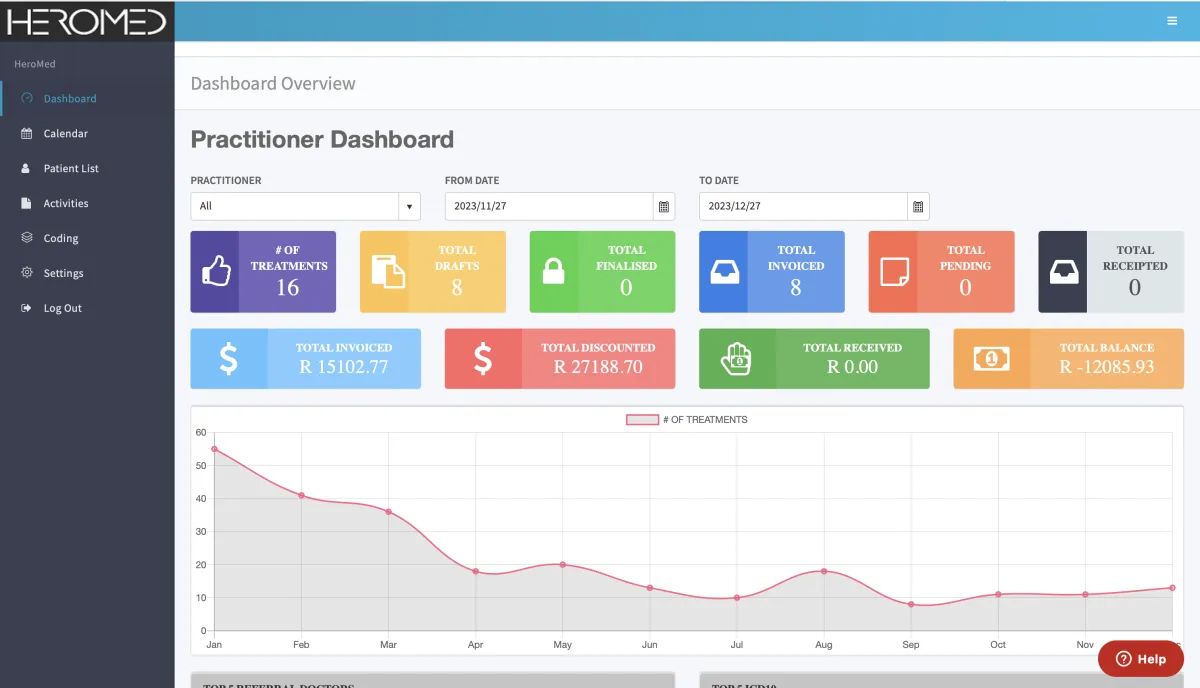
Task: Click the 'R 27188.70' discounted amount
Action: point(598,367)
